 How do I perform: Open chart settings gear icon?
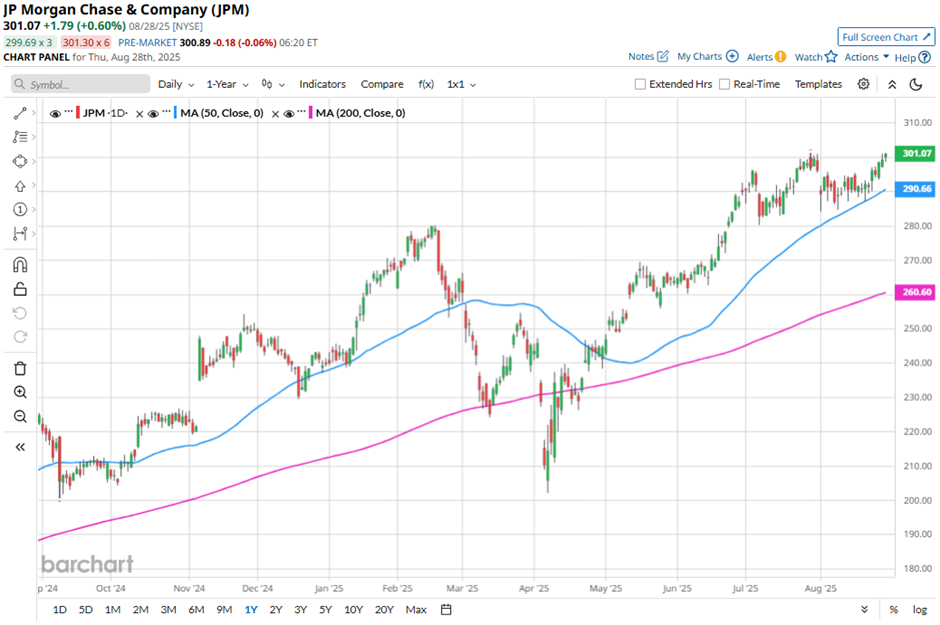(x=863, y=84)
